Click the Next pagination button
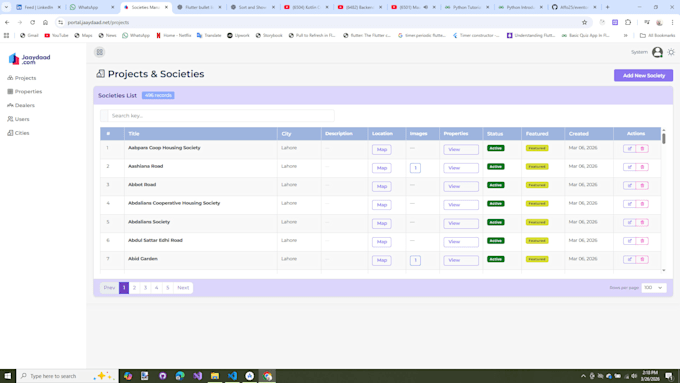 183,288
